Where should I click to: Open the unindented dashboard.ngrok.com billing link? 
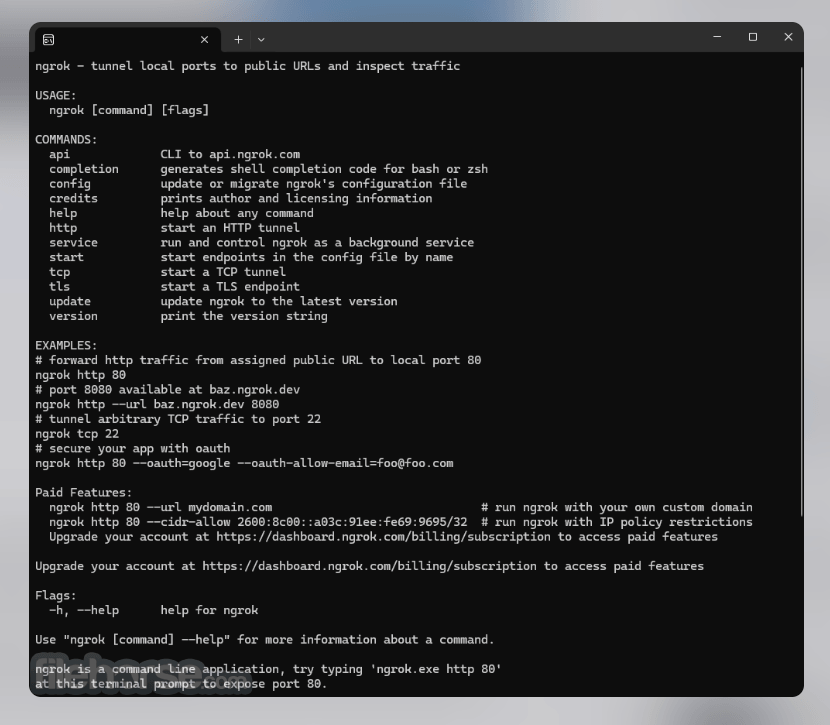(369, 566)
